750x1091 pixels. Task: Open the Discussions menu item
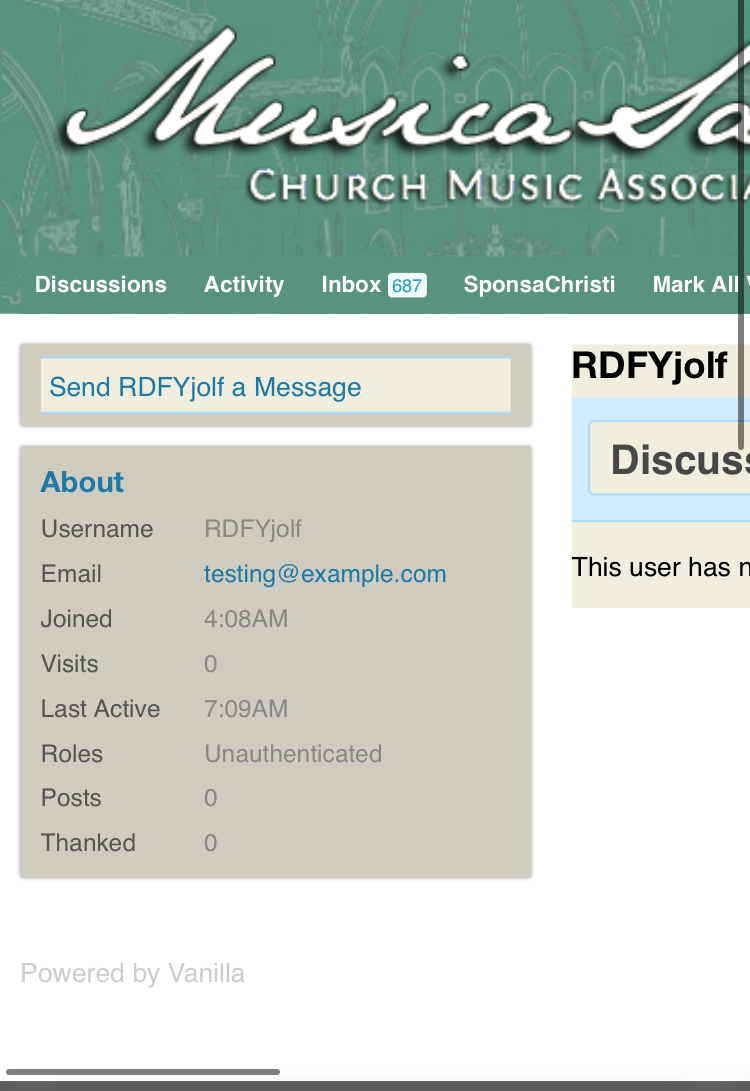[x=101, y=285]
